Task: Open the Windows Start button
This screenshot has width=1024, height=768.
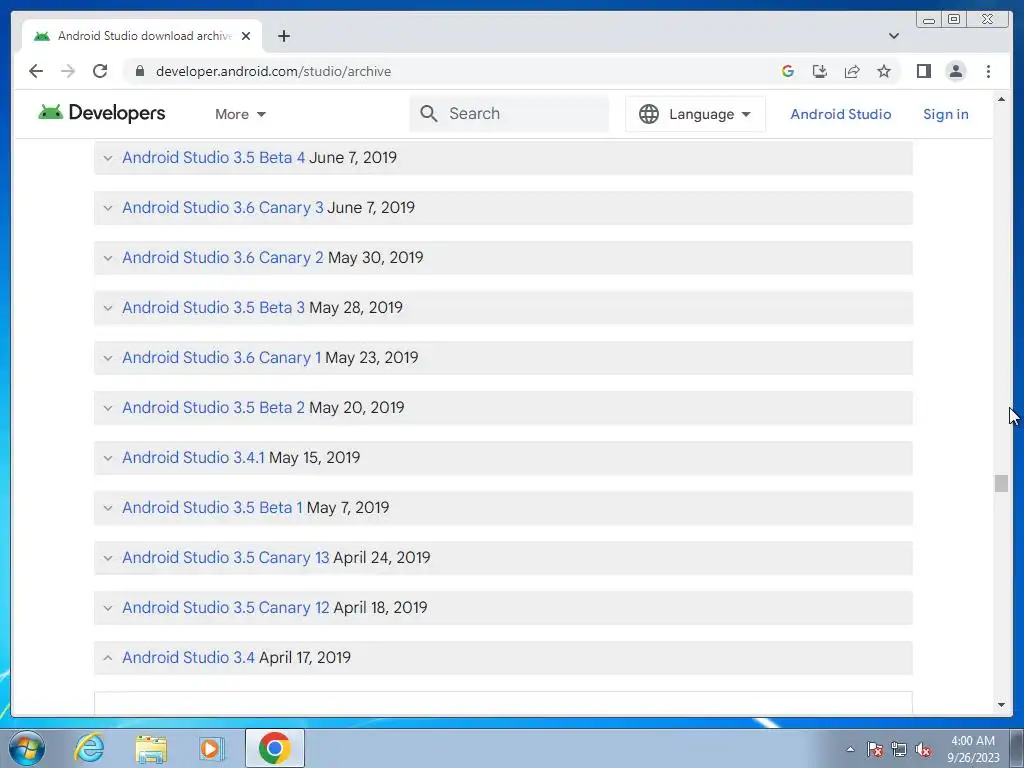Action: pyautogui.click(x=27, y=748)
